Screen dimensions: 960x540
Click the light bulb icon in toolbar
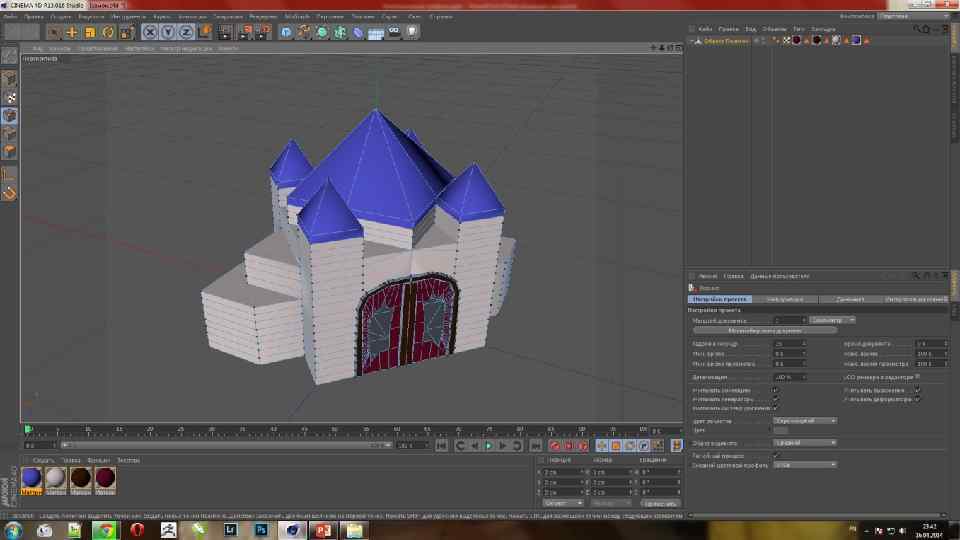point(412,32)
